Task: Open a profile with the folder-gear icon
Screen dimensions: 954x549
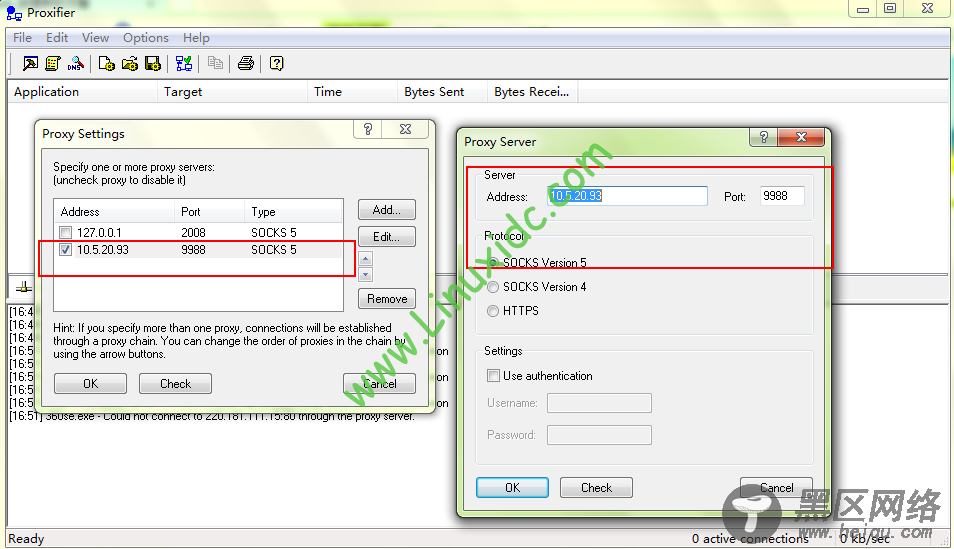Action: [130, 63]
